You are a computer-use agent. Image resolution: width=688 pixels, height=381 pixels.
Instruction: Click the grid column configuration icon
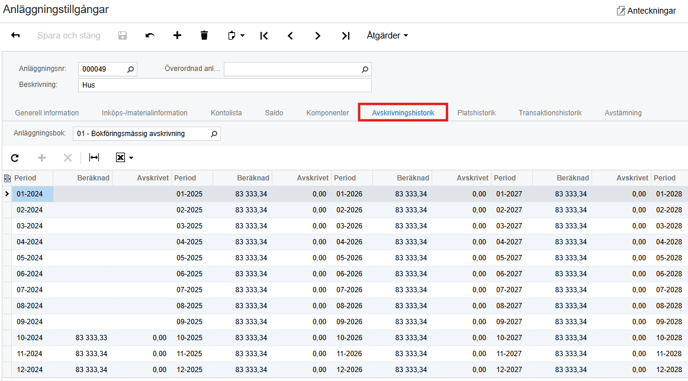pyautogui.click(x=7, y=178)
